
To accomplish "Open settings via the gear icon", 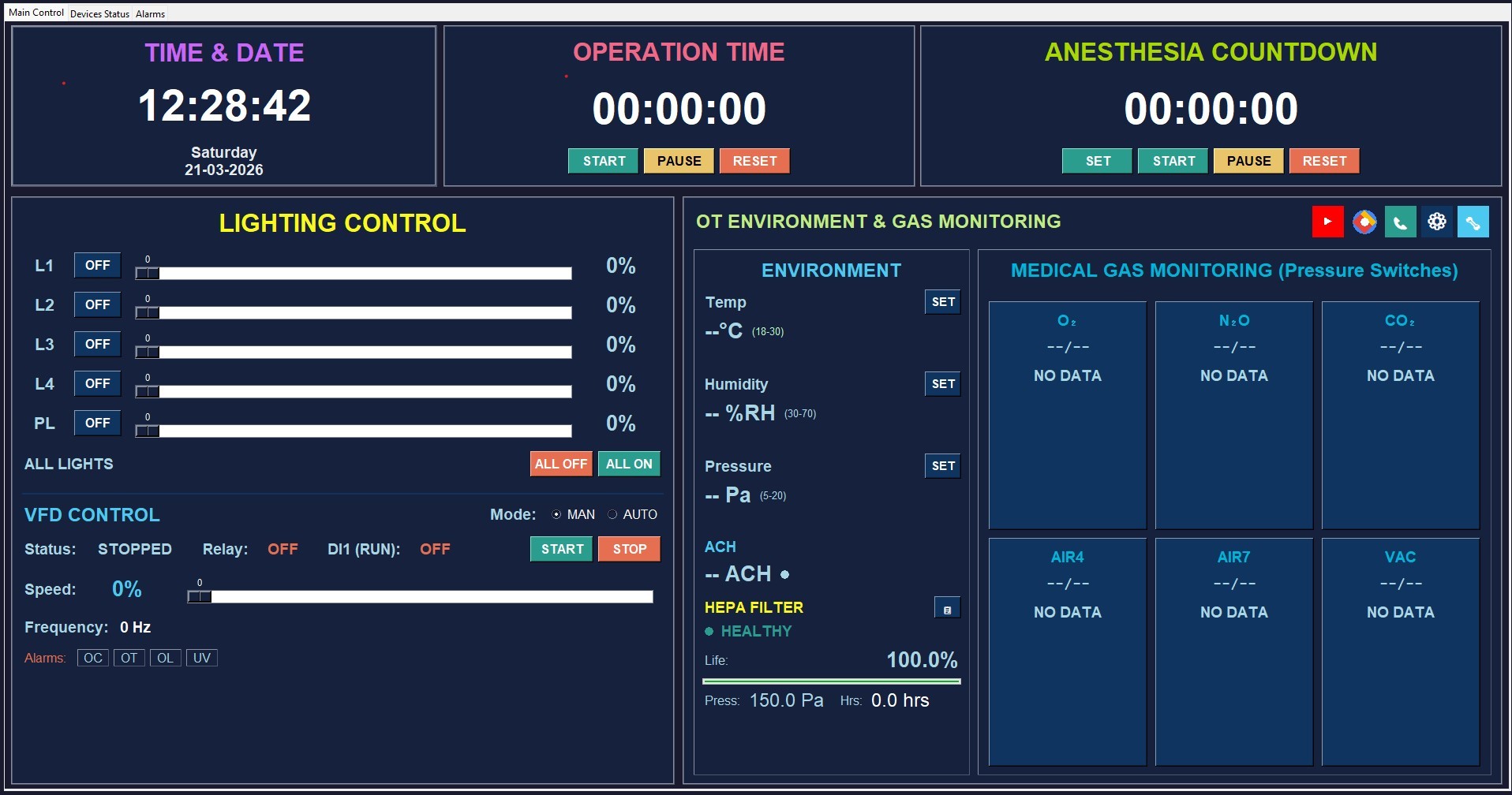I will point(1436,222).
